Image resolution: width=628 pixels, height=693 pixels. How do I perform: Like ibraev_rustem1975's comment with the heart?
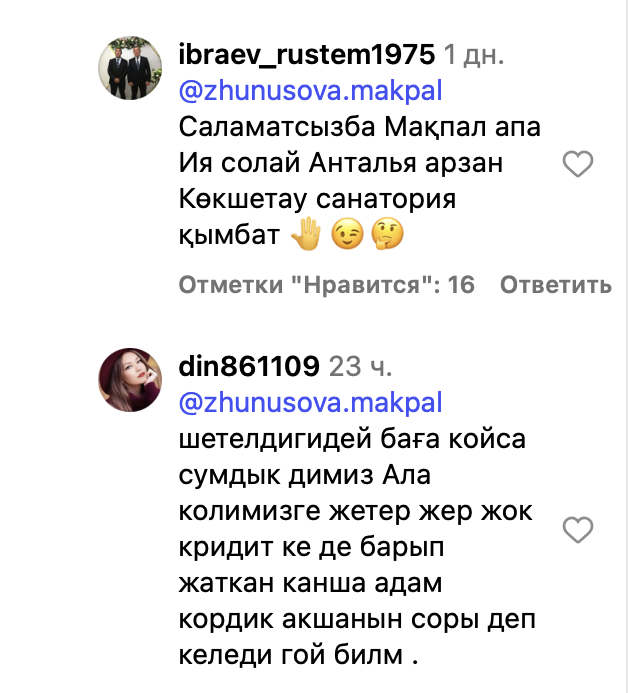tap(578, 164)
